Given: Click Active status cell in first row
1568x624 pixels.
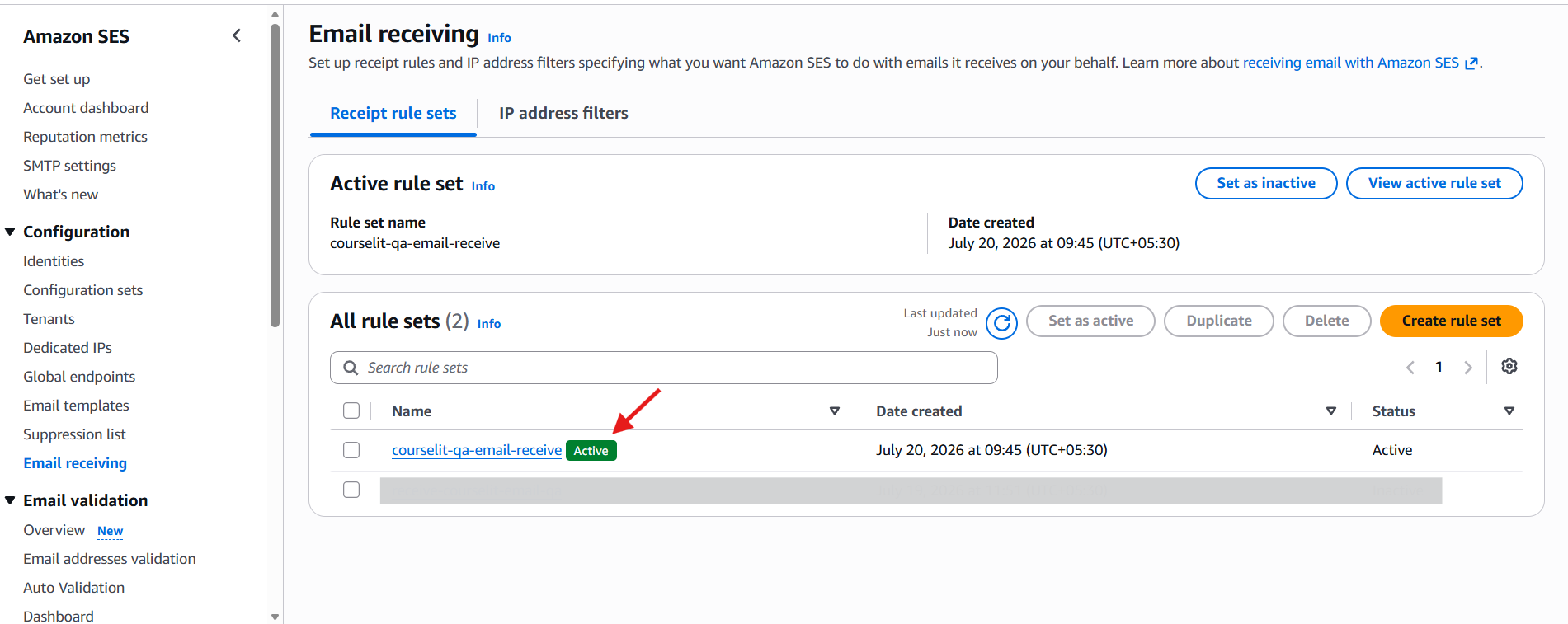Looking at the screenshot, I should tap(1391, 450).
